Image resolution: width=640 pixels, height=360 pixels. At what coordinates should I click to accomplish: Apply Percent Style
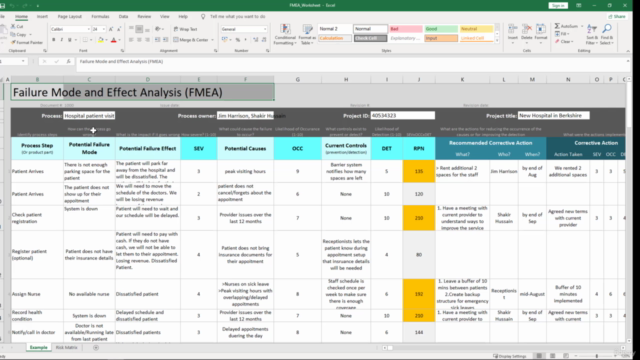[238, 40]
